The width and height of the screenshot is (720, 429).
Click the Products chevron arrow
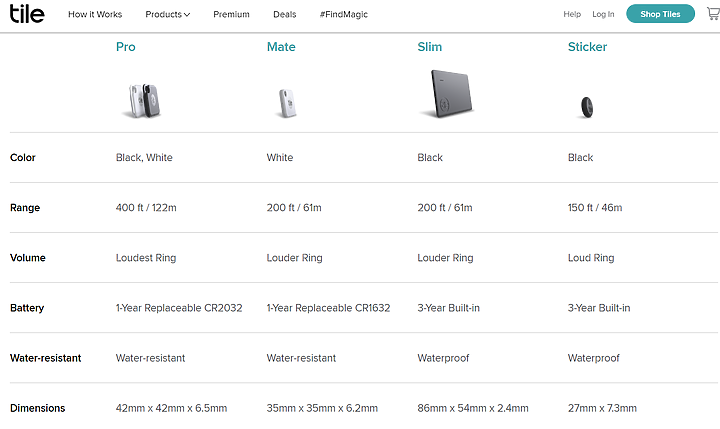187,15
